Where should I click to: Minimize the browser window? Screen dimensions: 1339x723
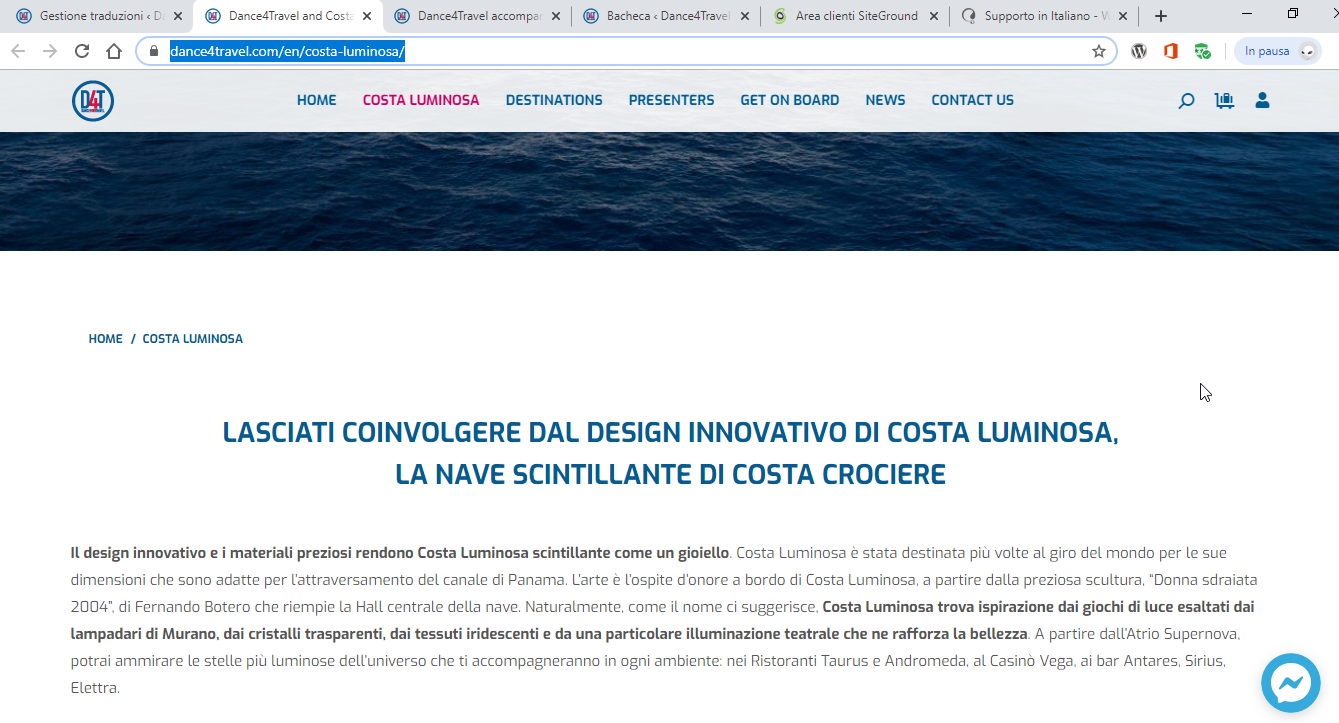1249,14
